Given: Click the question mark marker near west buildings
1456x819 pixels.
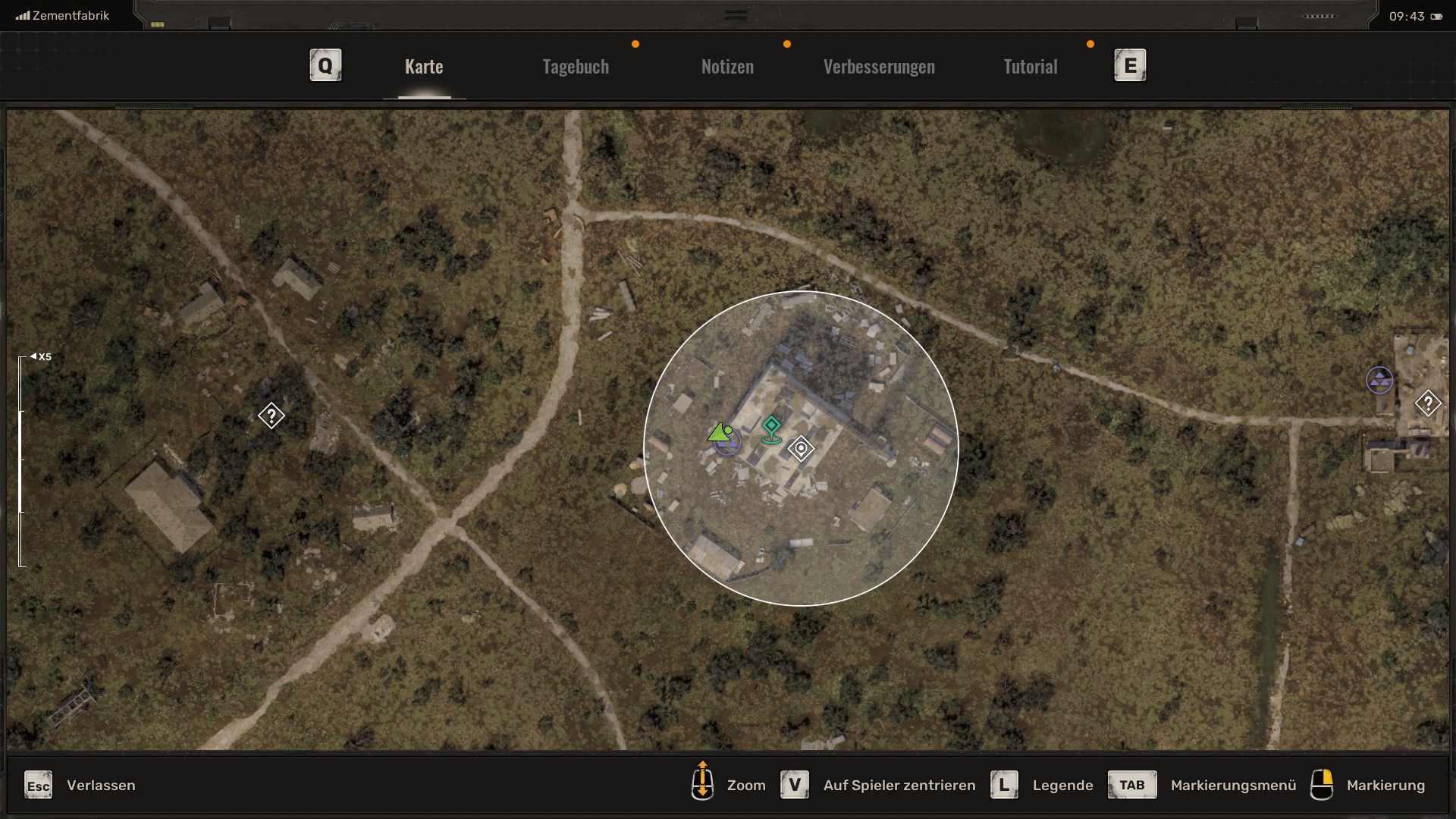Looking at the screenshot, I should [x=271, y=416].
